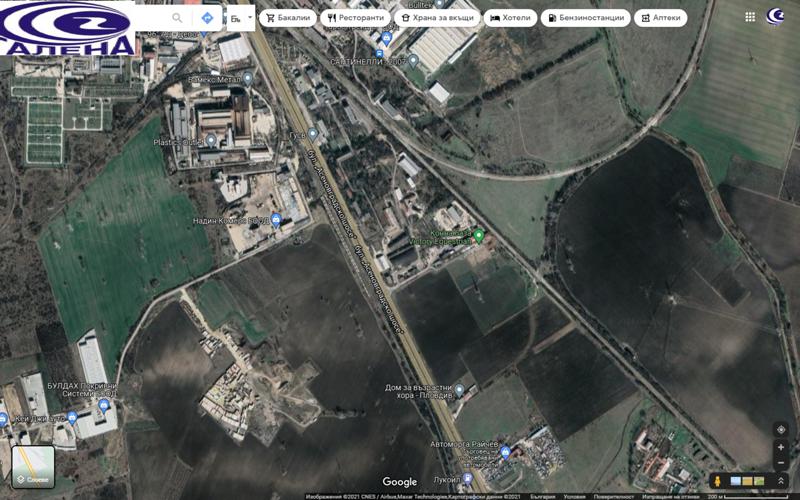This screenshot has height=500, width=800.
Task: Click the САНТИНЕЛЛИ - 2007 label
Action: (x=368, y=62)
